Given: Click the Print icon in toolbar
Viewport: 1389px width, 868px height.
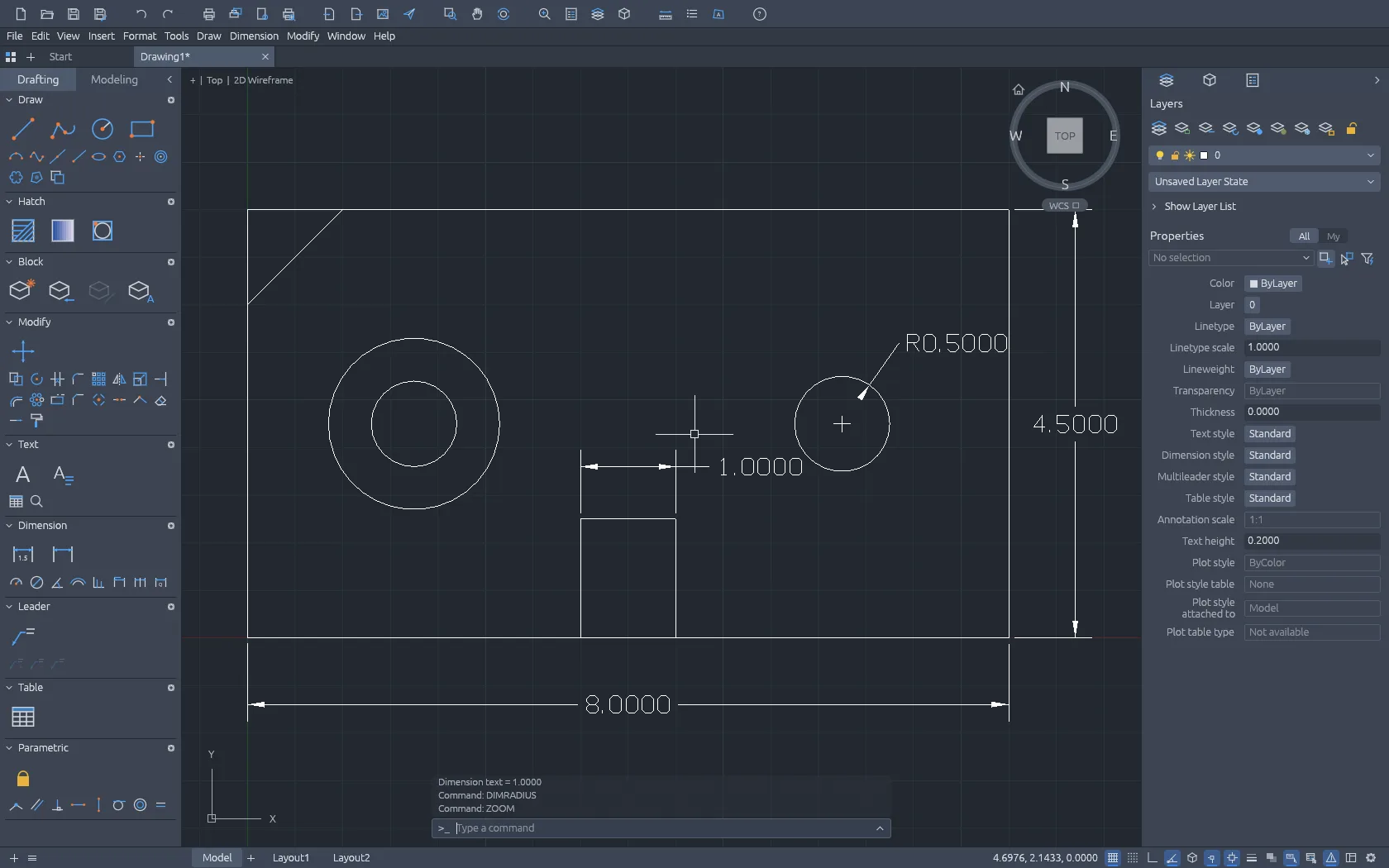Looking at the screenshot, I should [208, 14].
